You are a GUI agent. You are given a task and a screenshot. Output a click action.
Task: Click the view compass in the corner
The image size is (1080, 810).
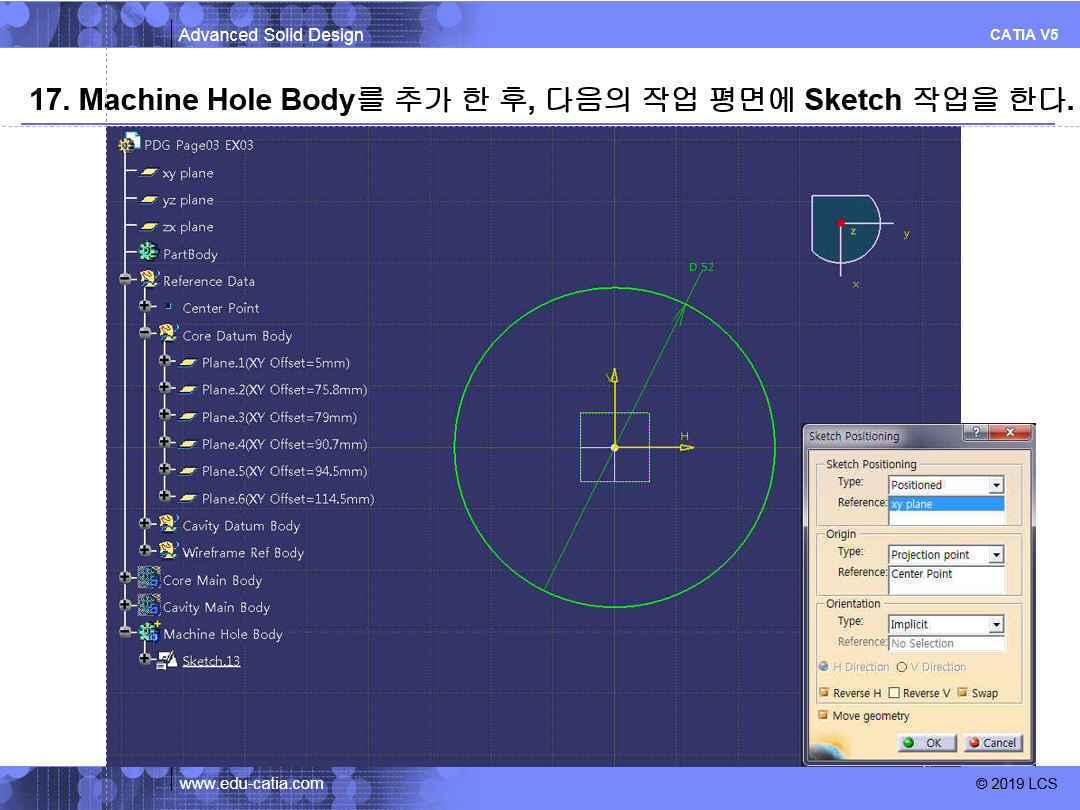click(845, 227)
